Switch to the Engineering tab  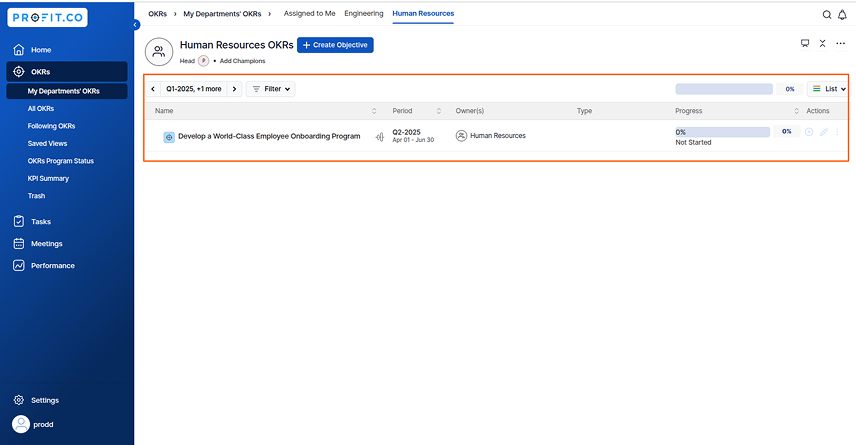pyautogui.click(x=364, y=14)
